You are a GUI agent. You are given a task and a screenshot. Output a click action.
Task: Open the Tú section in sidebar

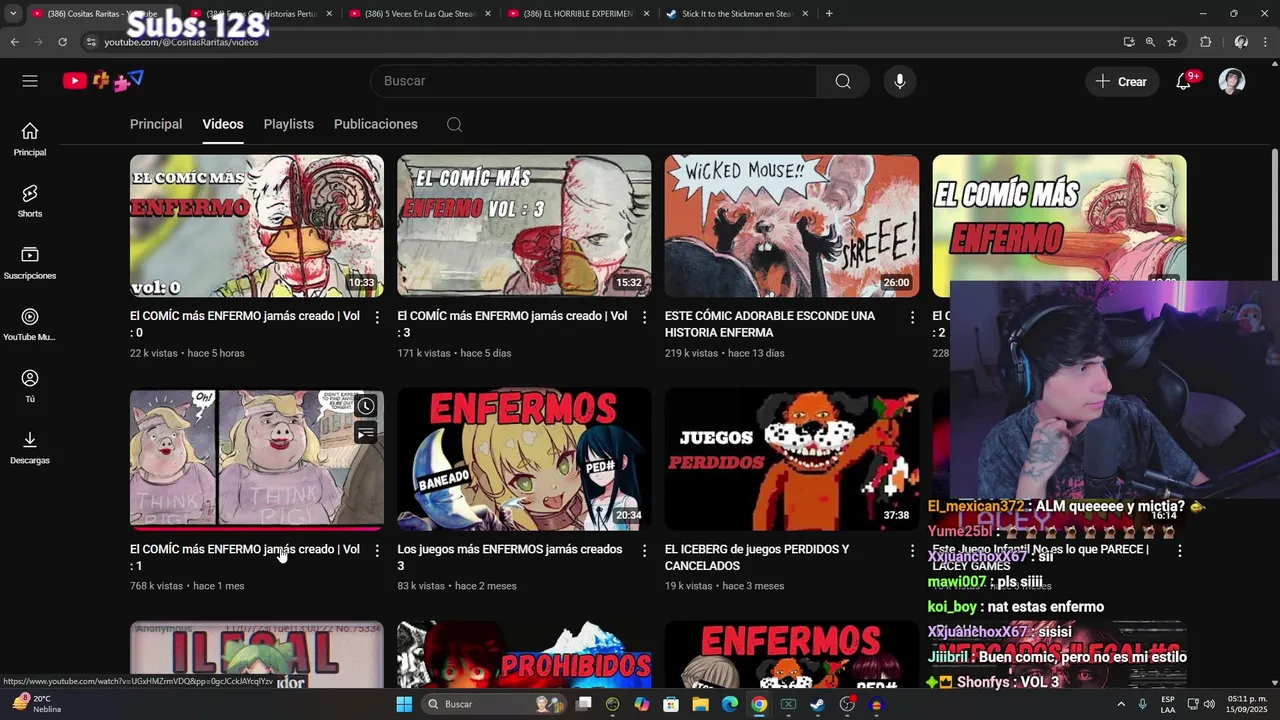tap(30, 386)
